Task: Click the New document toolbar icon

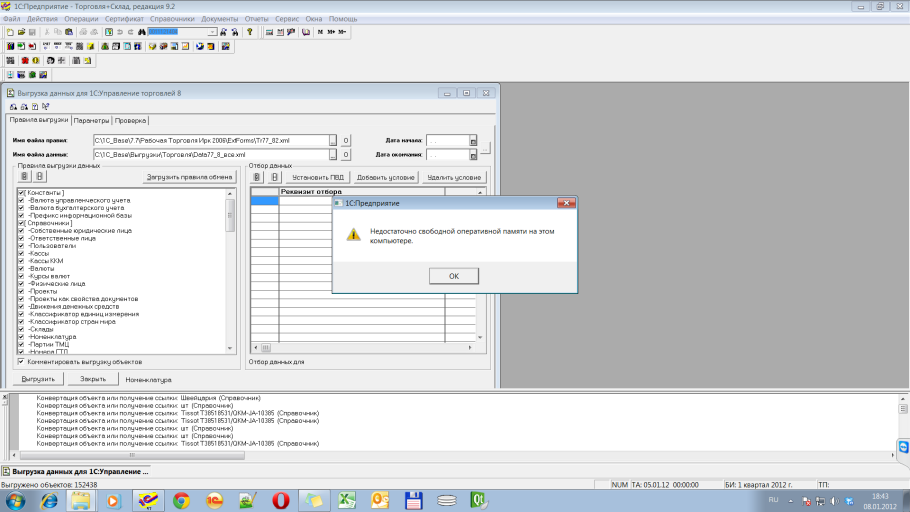Action: click(9, 32)
